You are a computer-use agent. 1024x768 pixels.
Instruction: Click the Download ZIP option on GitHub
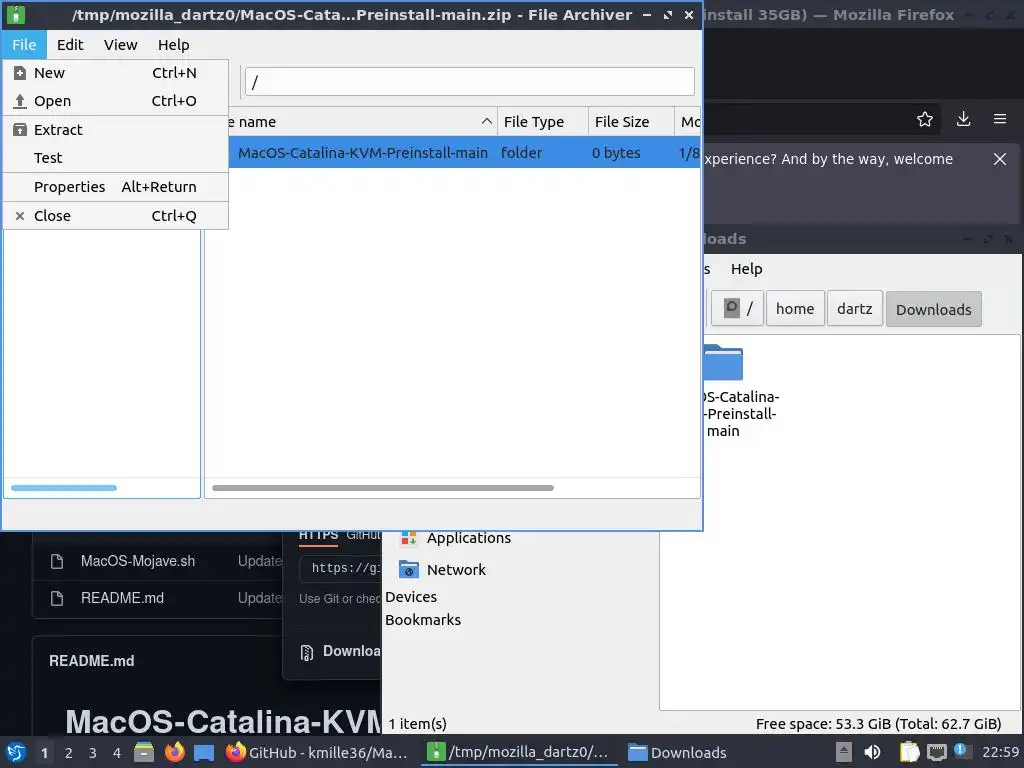340,652
